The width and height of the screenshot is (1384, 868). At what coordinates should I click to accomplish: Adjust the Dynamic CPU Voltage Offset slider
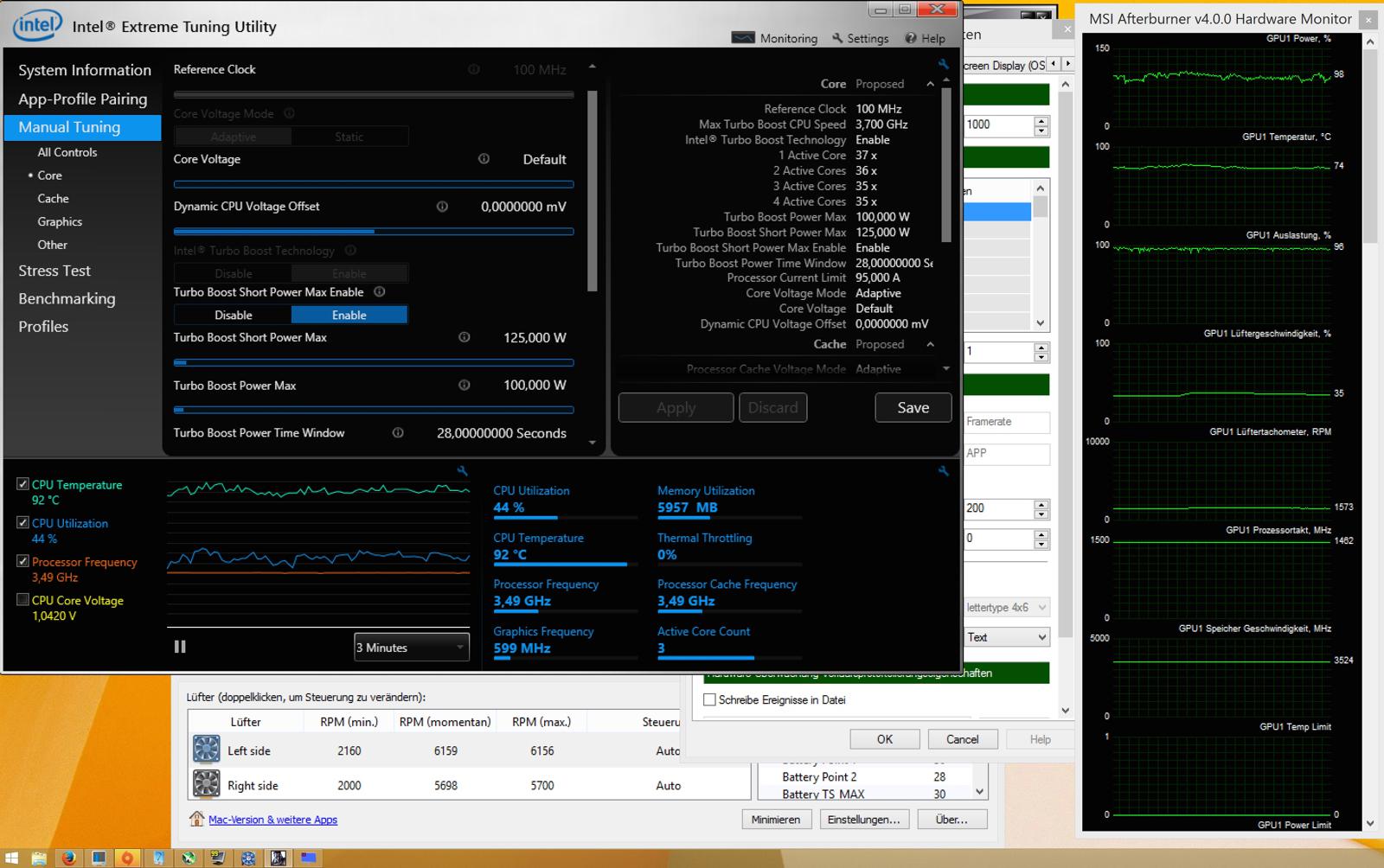point(374,232)
